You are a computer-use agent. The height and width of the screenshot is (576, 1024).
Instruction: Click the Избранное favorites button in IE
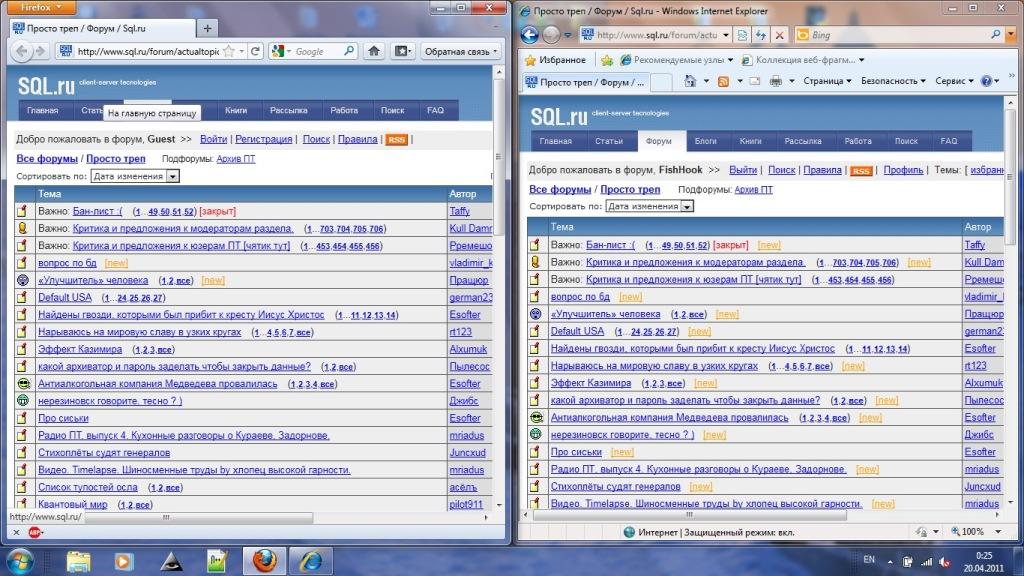(555, 60)
